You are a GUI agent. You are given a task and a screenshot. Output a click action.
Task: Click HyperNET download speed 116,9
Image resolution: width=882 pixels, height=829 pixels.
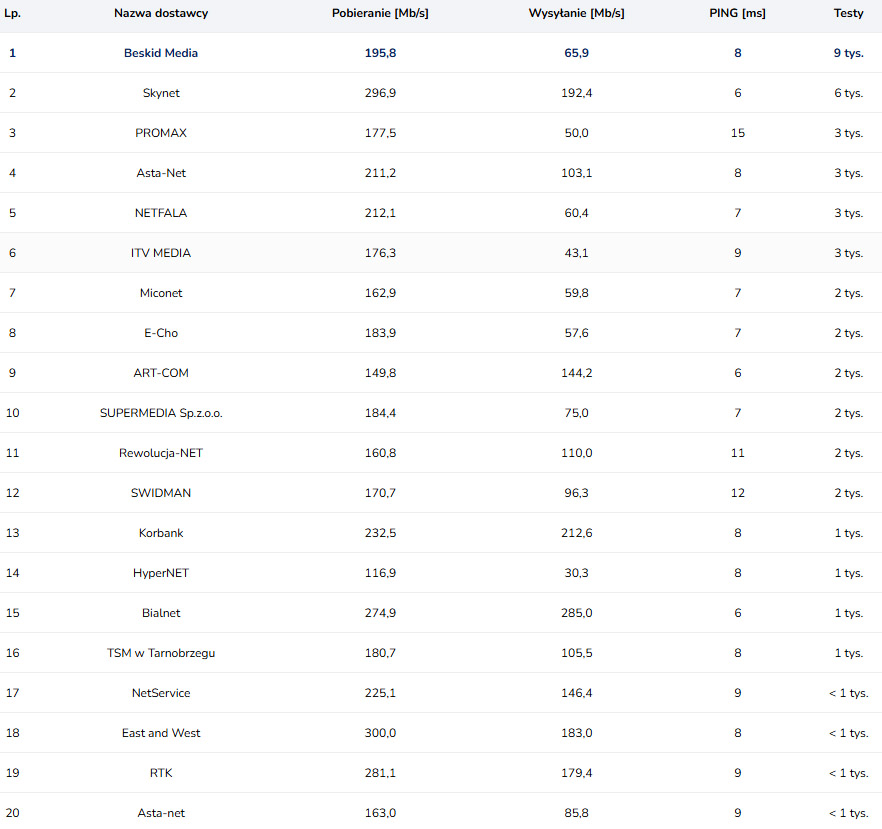[x=380, y=573]
